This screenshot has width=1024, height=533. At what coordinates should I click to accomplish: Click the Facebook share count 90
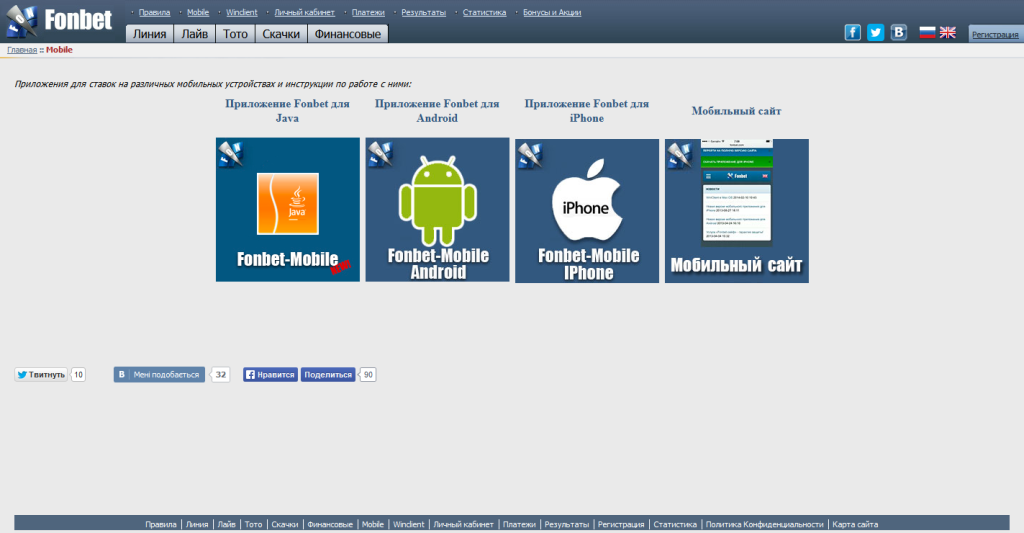point(368,374)
